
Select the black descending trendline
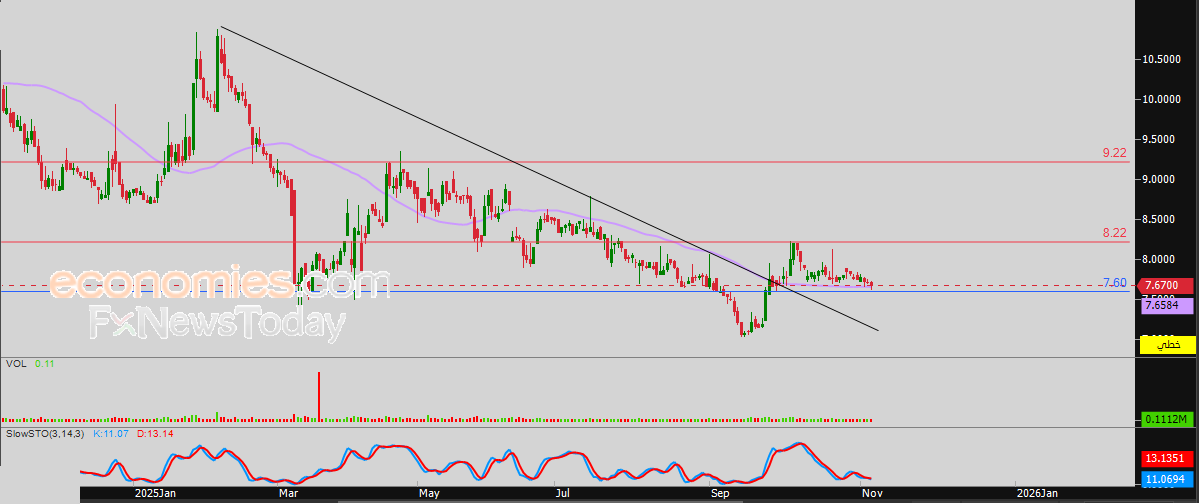pyautogui.click(x=549, y=178)
